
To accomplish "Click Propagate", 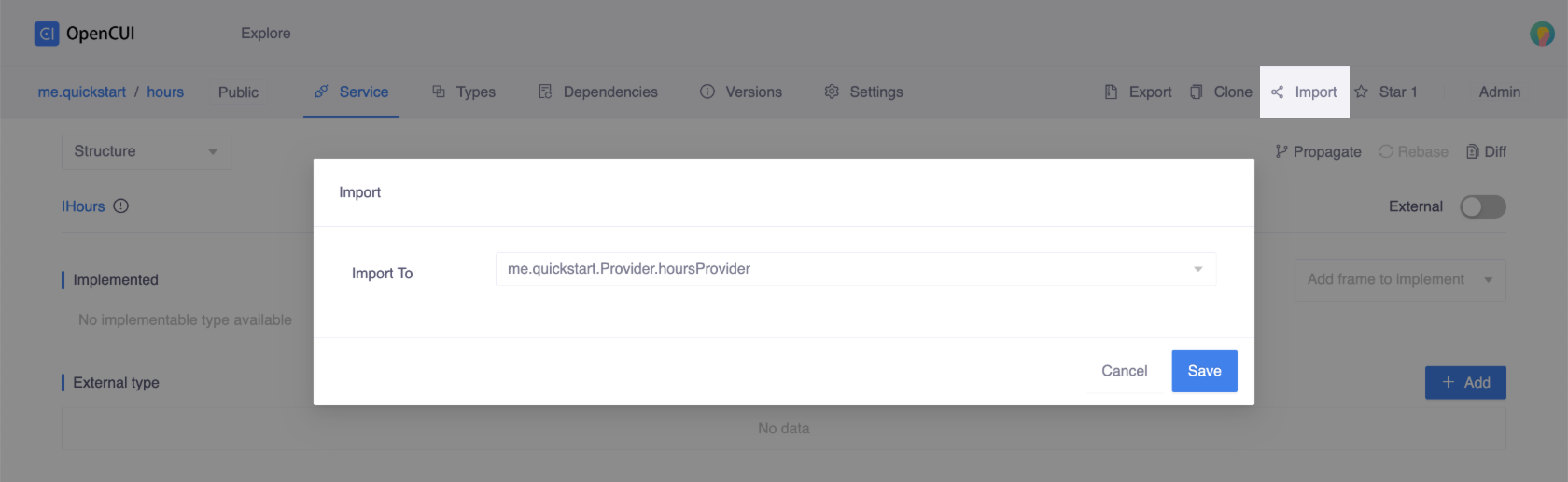I will pos(1318,151).
